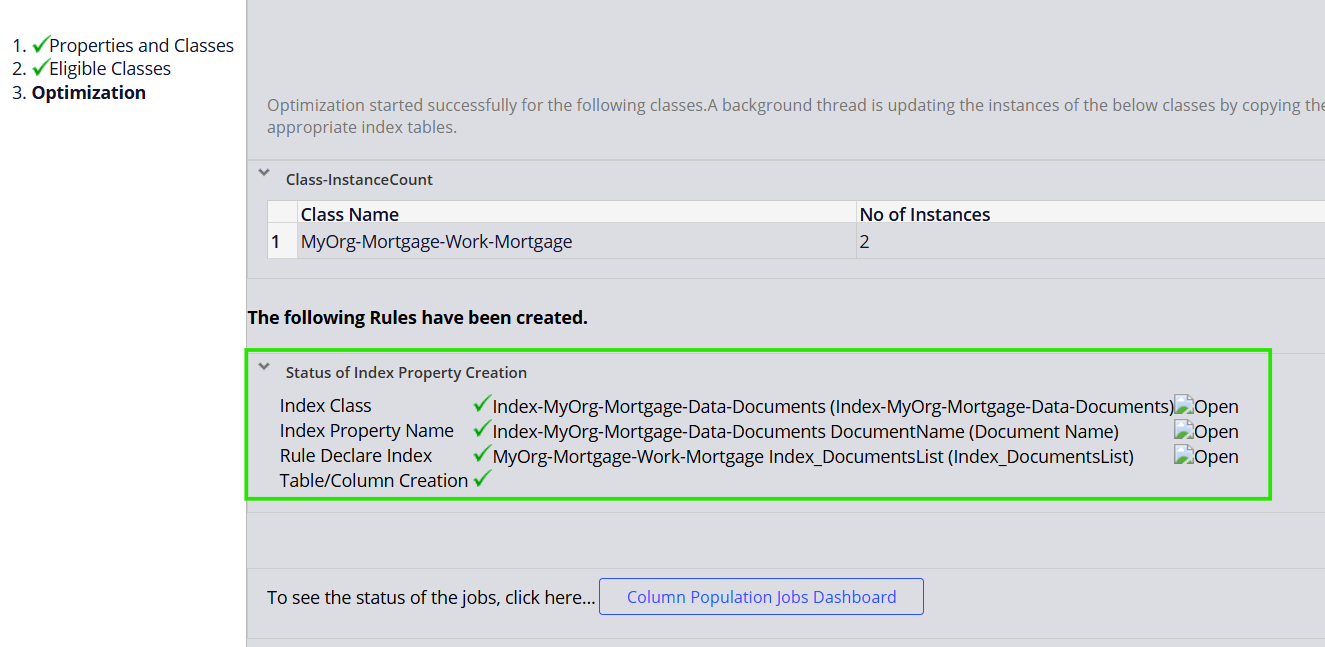Click the checkmark beside Rule Declare Index status
1325x647 pixels.
[482, 454]
